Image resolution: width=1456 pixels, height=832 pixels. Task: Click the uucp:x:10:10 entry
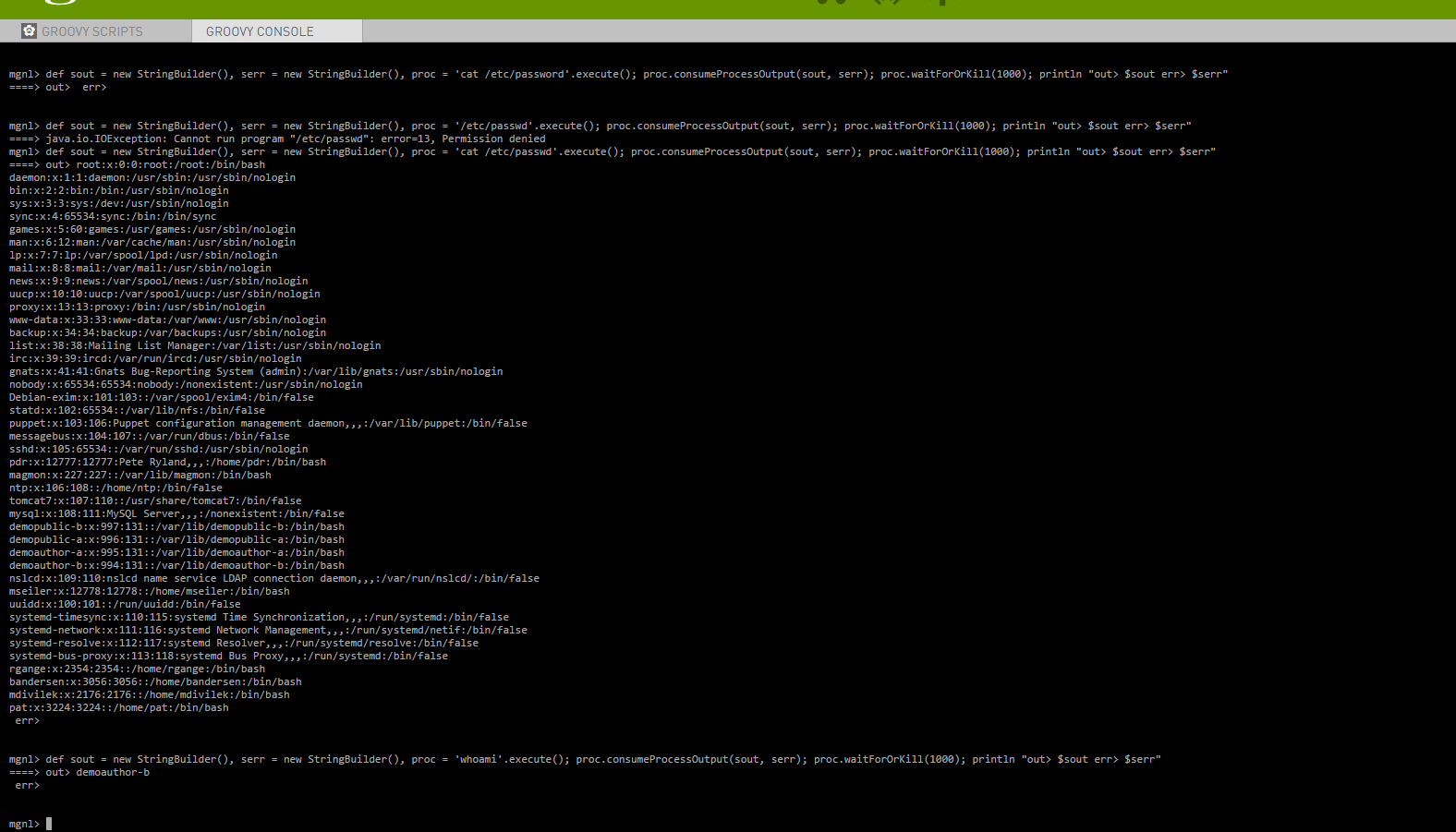[164, 294]
